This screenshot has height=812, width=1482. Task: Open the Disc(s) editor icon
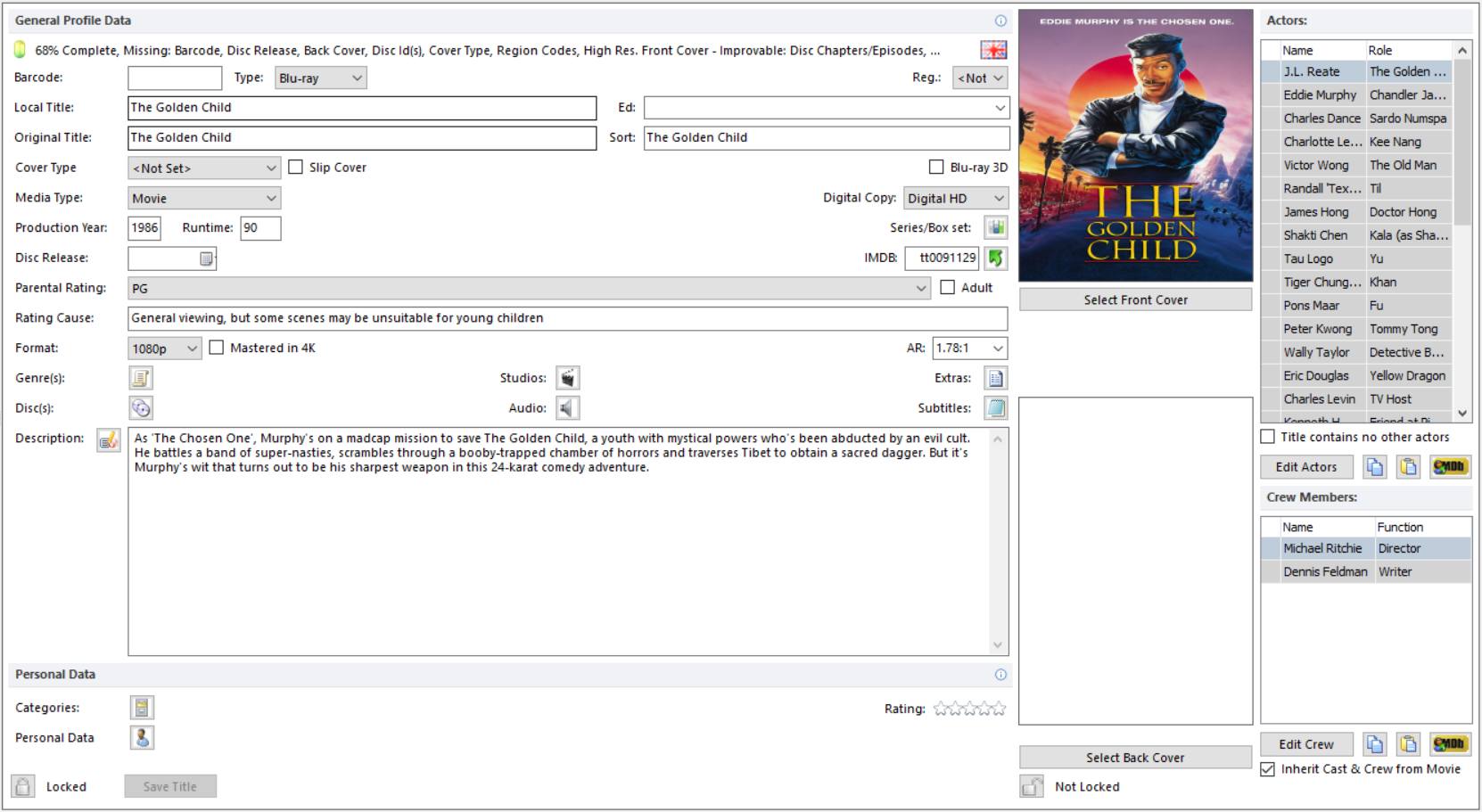pyautogui.click(x=141, y=408)
